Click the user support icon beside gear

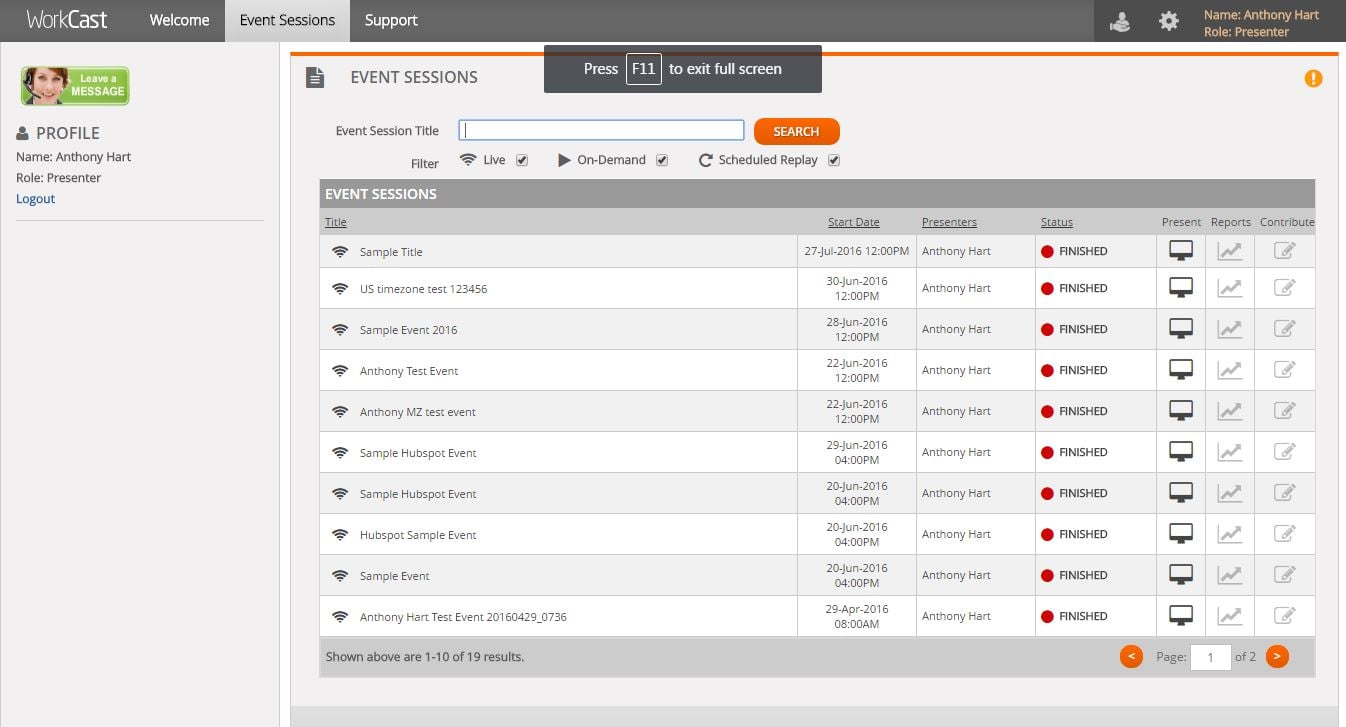[x=1120, y=21]
